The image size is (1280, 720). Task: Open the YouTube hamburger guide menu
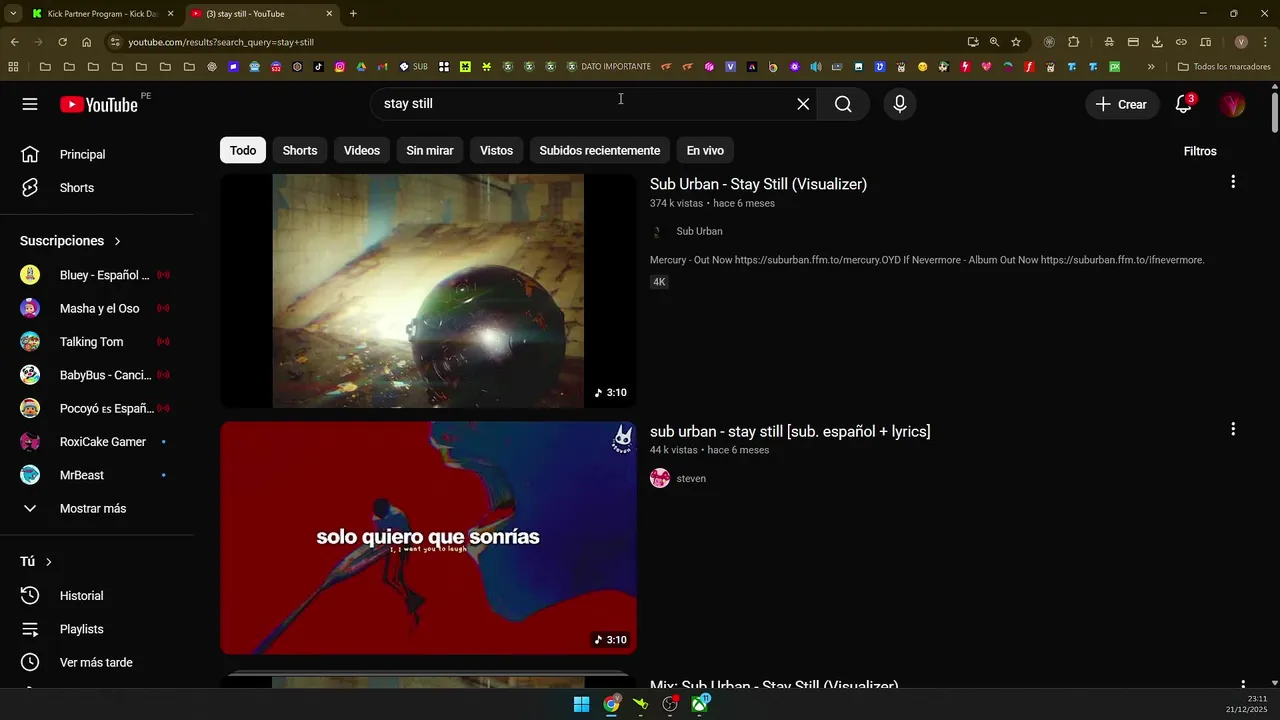coord(30,104)
